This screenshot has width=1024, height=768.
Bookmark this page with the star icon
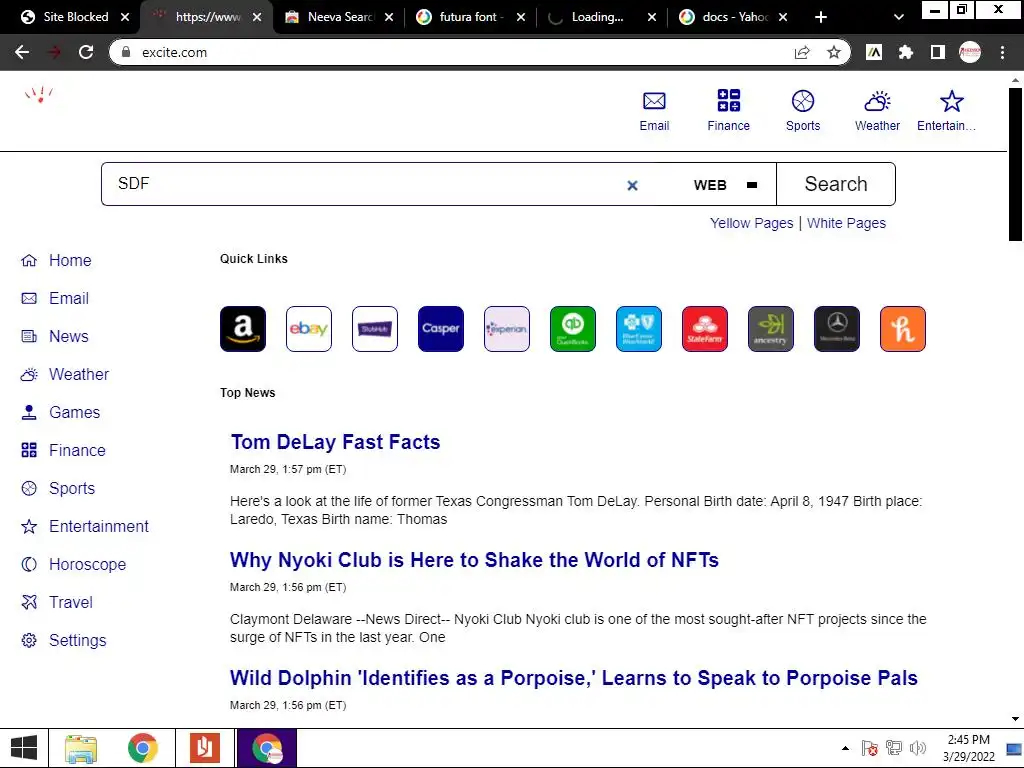click(x=834, y=52)
